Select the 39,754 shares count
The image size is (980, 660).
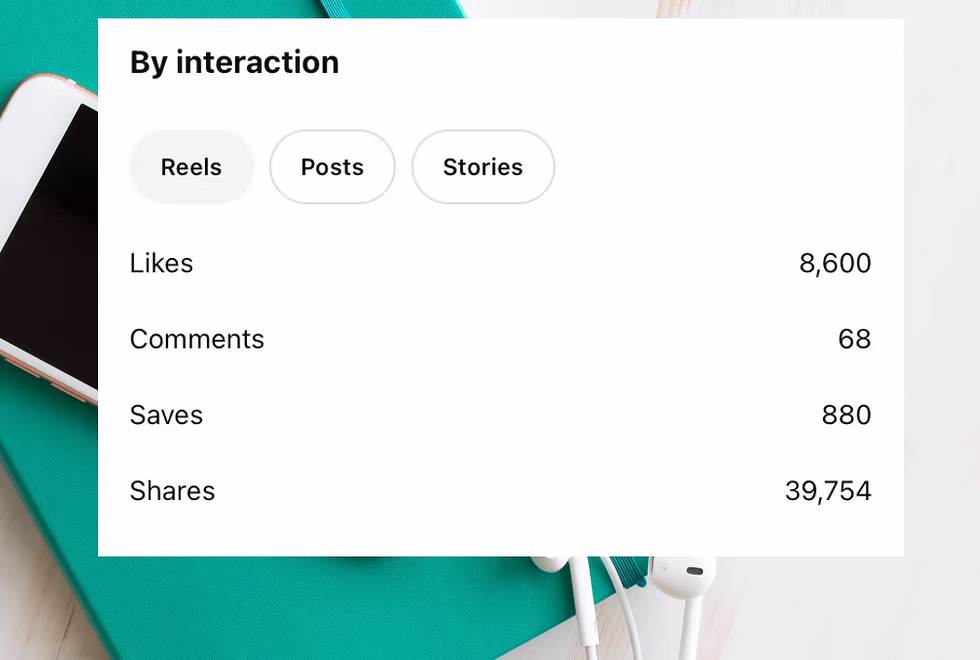pos(828,491)
